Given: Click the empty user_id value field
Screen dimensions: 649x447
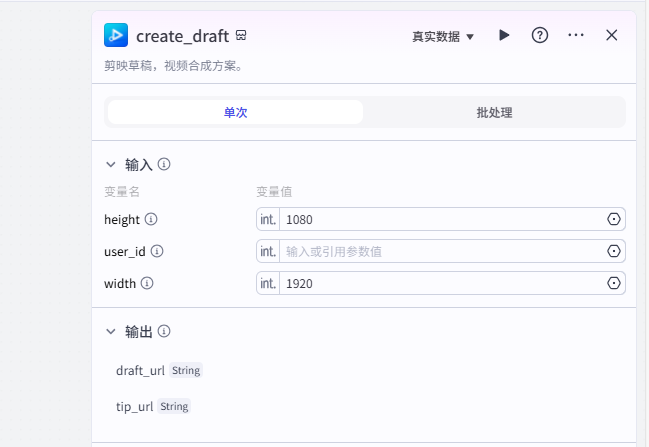Looking at the screenshot, I should (x=441, y=251).
